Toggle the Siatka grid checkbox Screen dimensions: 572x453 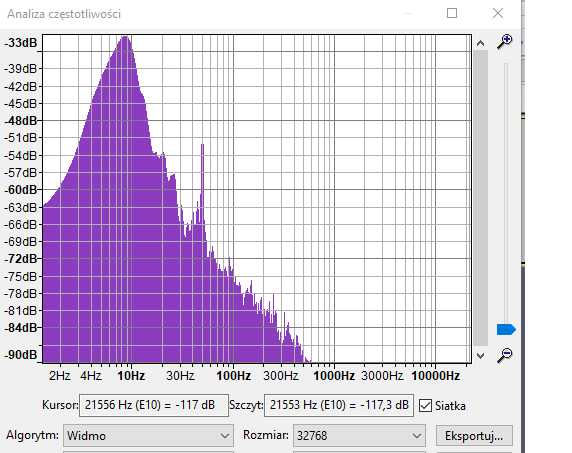[425, 406]
